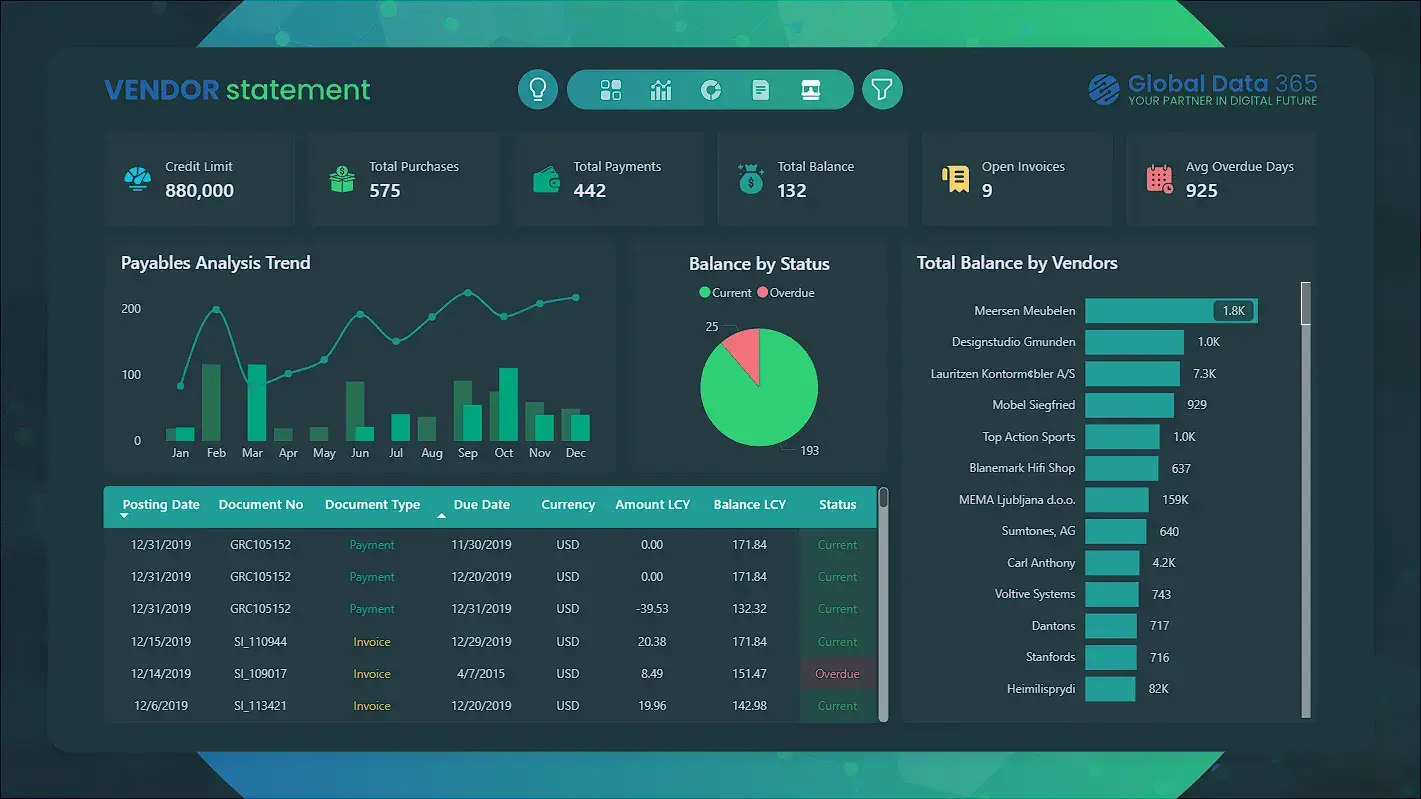Open the donut chart view icon
This screenshot has height=799, width=1421.
[710, 89]
